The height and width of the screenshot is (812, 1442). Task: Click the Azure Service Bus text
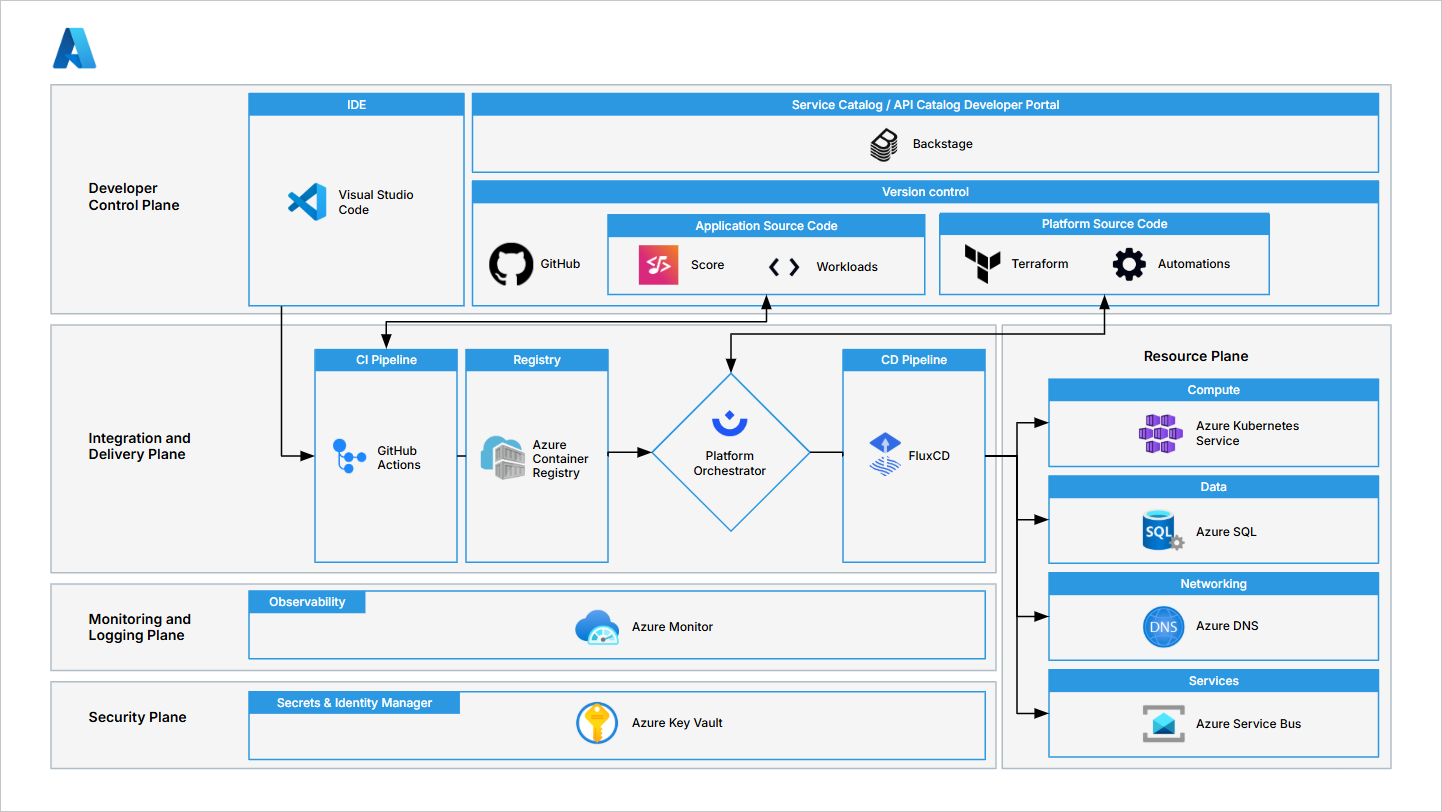pyautogui.click(x=1249, y=724)
